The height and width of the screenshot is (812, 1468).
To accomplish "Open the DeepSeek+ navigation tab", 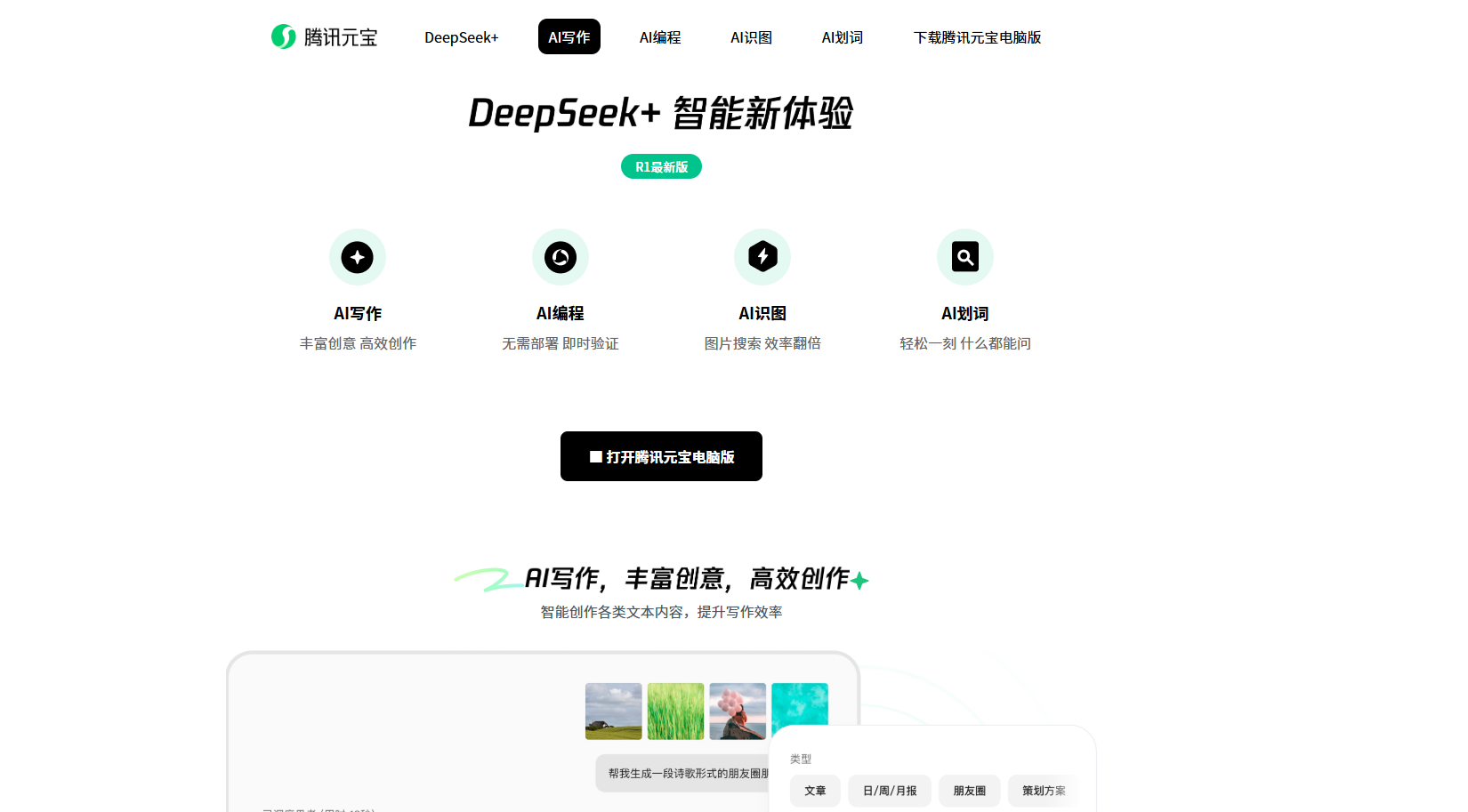I will [x=462, y=37].
